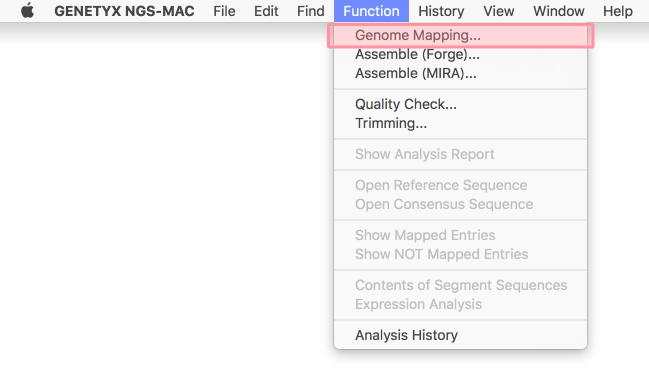649x369 pixels.
Task: Select Trimming... menu entry
Action: click(460, 123)
